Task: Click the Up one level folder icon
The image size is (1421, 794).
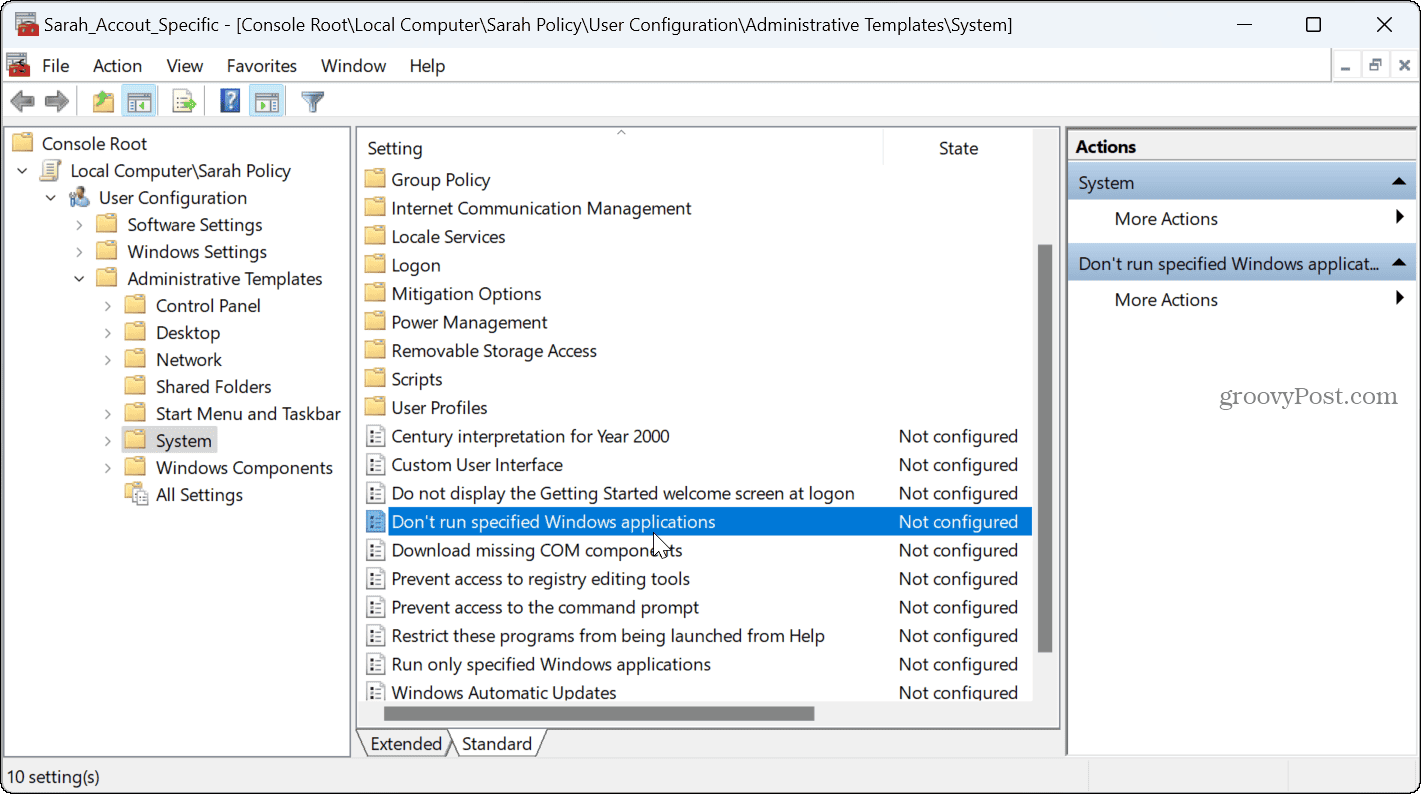Action: tap(103, 101)
